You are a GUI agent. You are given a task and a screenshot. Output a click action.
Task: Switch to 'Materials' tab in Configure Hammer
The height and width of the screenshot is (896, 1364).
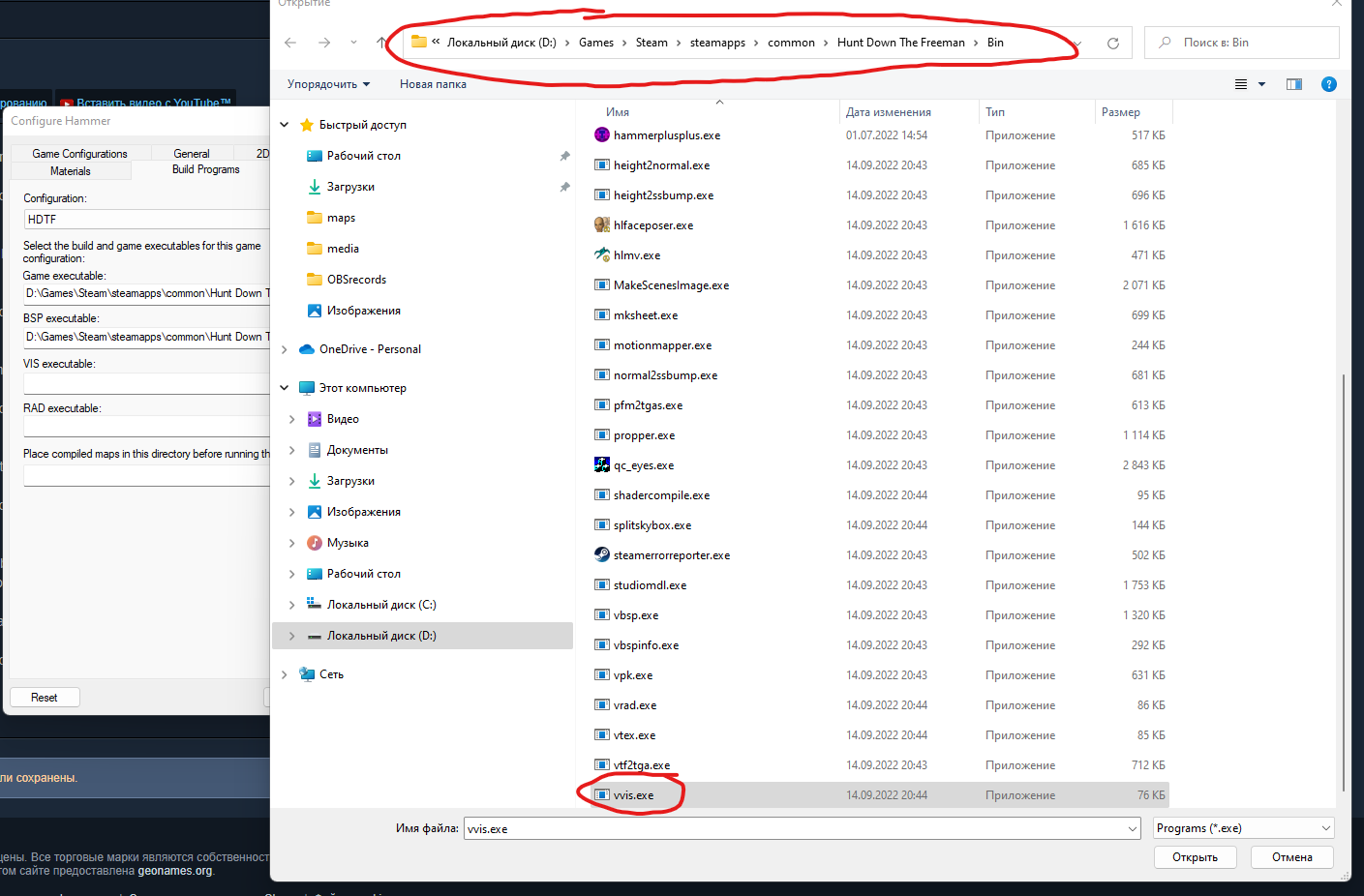point(70,171)
